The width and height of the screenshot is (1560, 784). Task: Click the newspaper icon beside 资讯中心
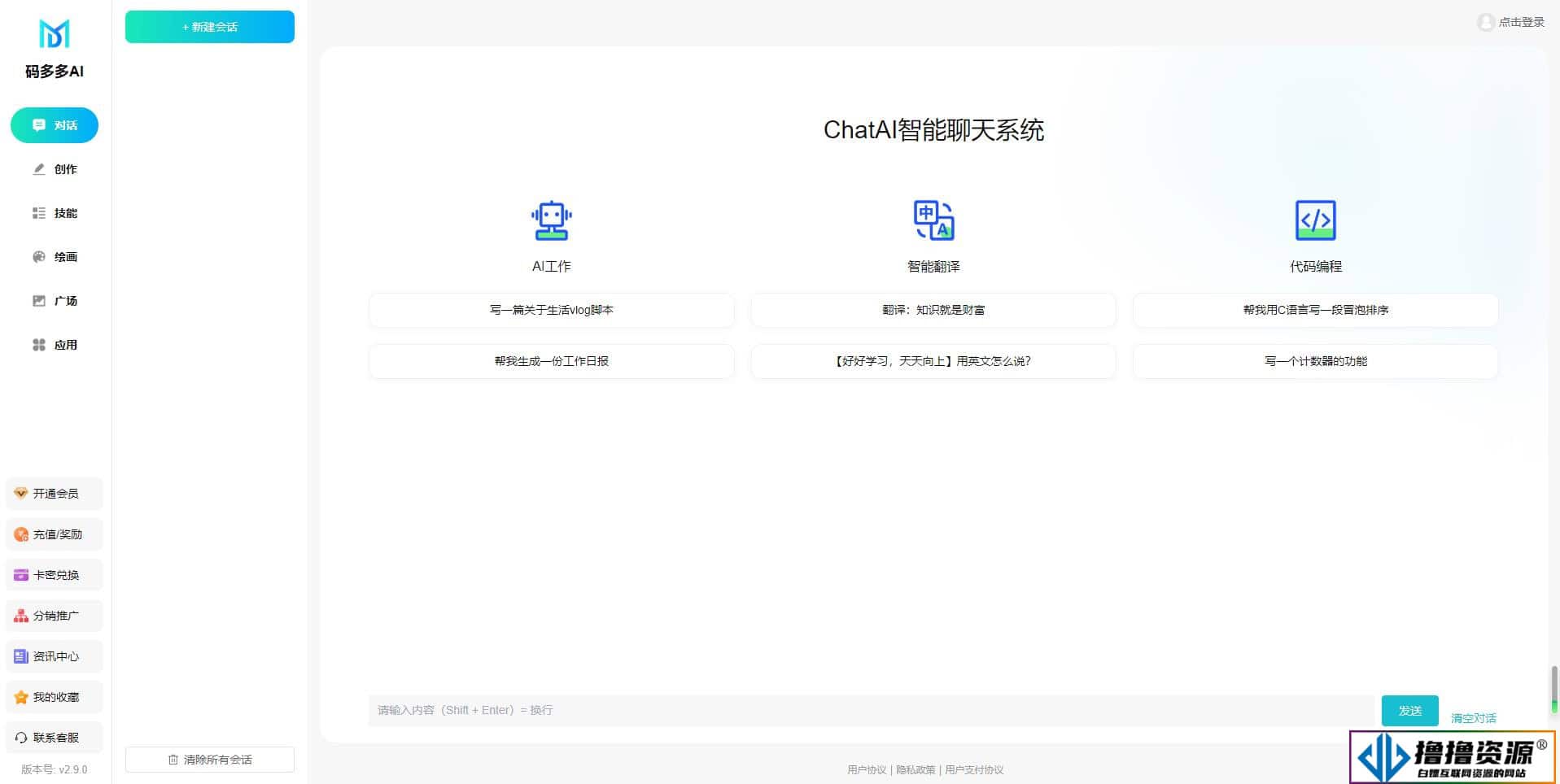(x=21, y=656)
